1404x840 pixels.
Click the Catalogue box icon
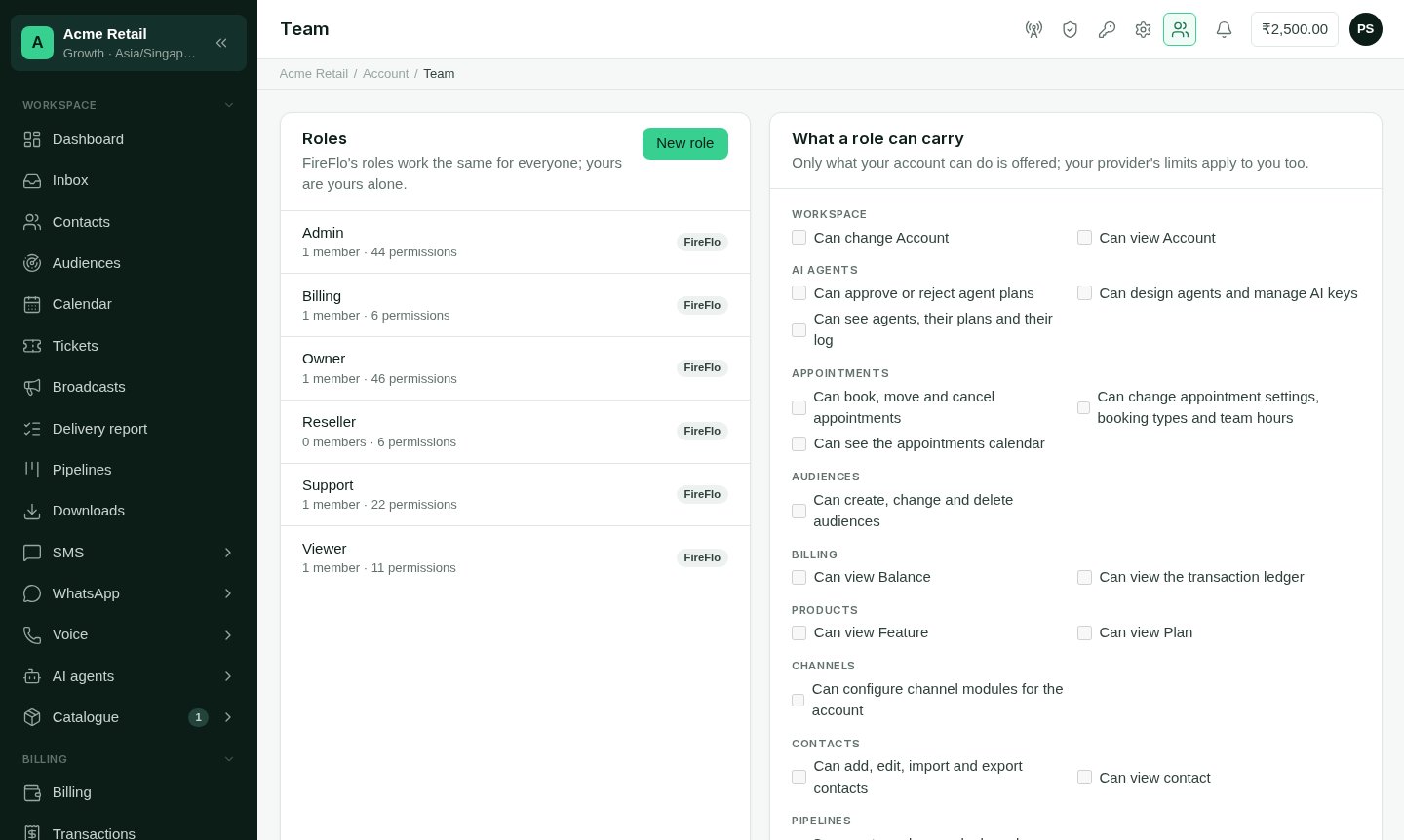point(32,717)
